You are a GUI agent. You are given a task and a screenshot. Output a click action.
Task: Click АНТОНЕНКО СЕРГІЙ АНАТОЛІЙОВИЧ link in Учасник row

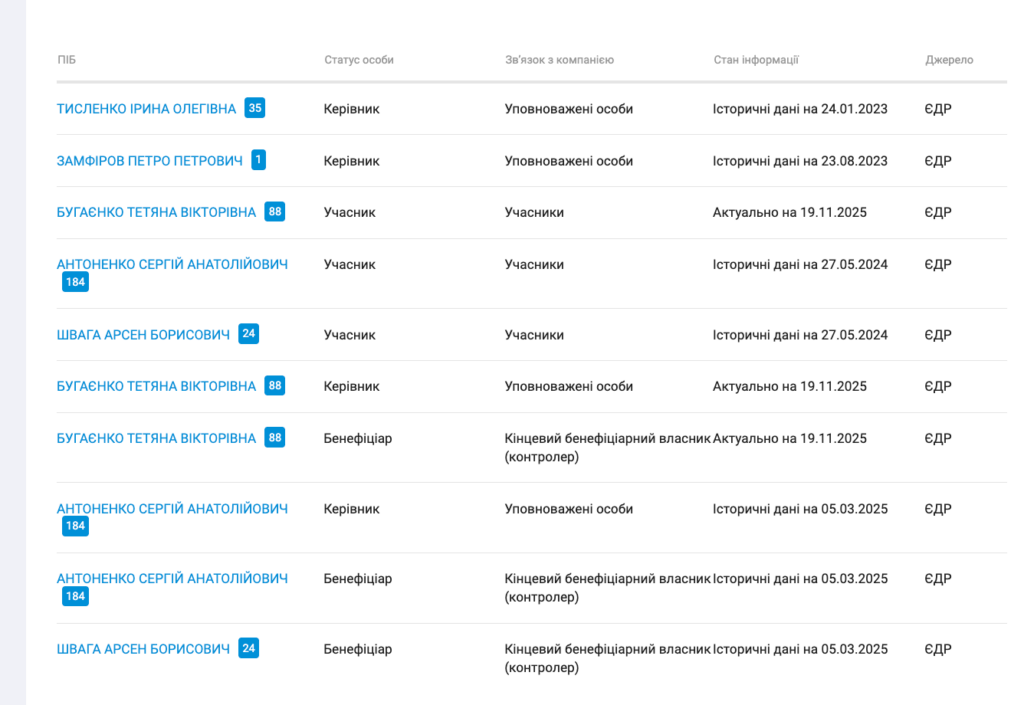click(x=172, y=265)
